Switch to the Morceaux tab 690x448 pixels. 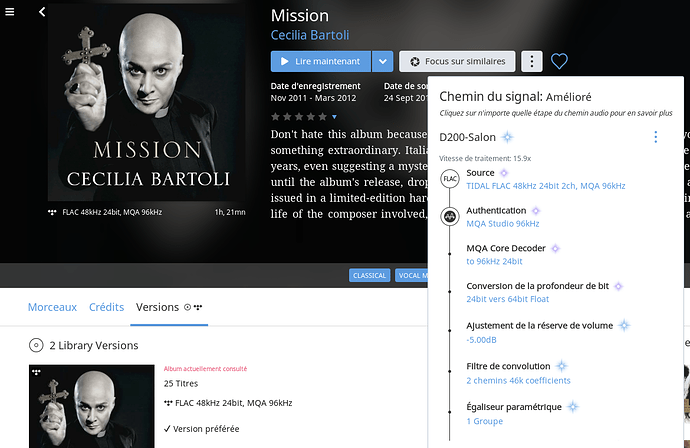[52, 307]
